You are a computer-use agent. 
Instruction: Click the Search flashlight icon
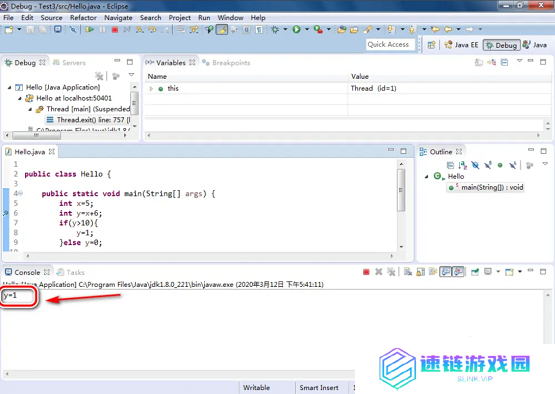(367, 30)
